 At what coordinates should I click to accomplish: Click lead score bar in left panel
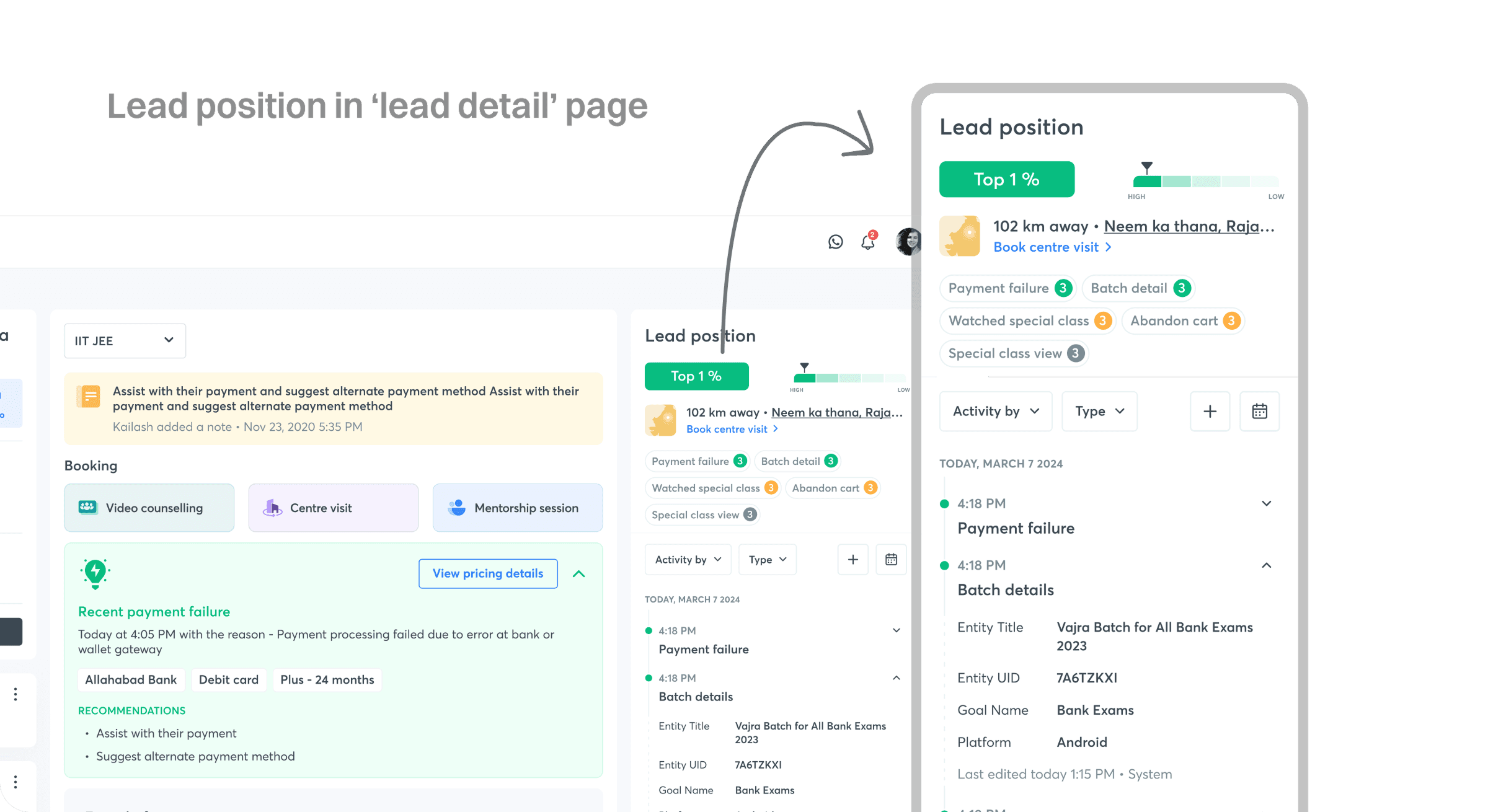tap(849, 378)
